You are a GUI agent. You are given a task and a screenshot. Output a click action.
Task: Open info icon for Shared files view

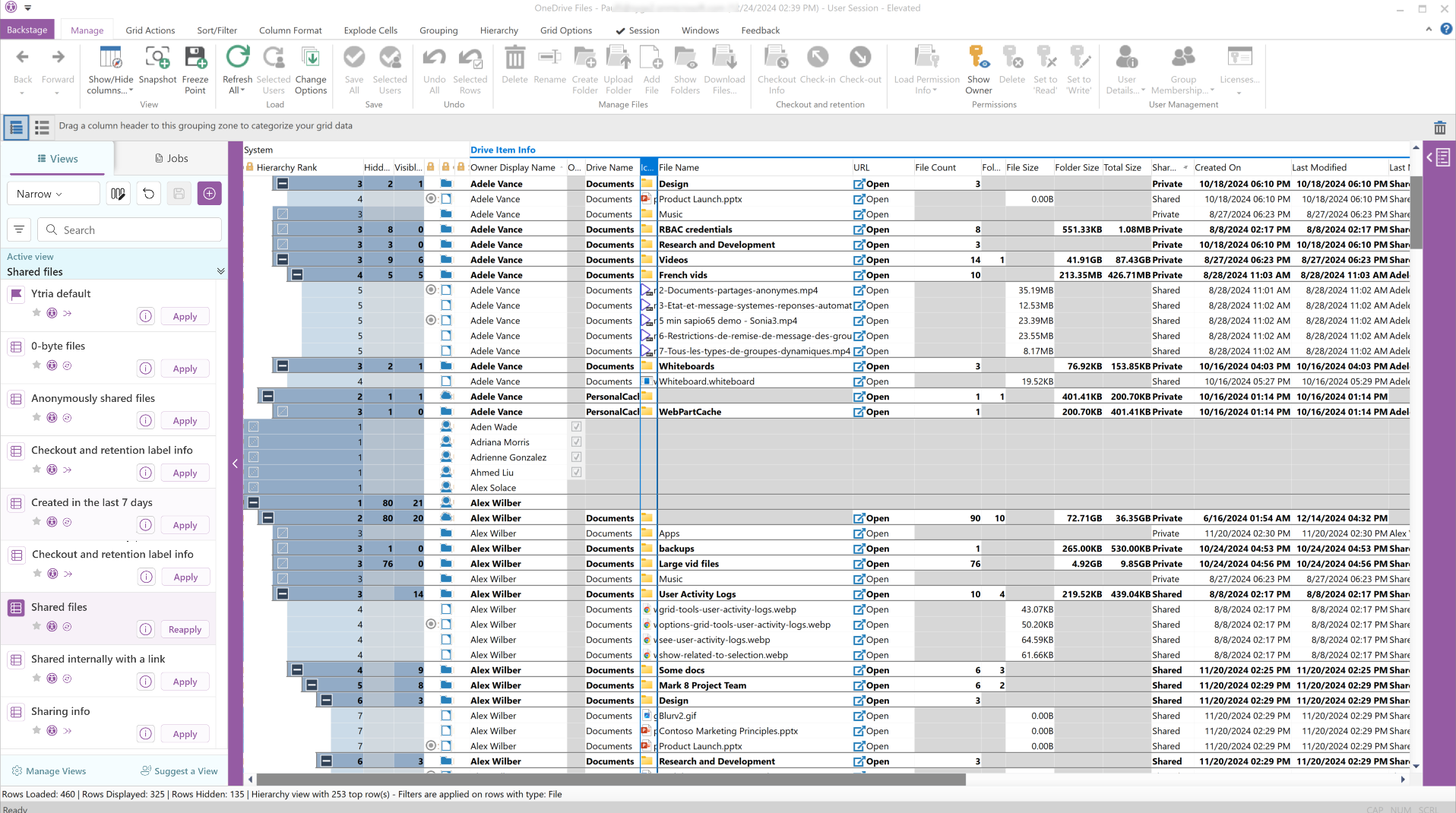(146, 629)
